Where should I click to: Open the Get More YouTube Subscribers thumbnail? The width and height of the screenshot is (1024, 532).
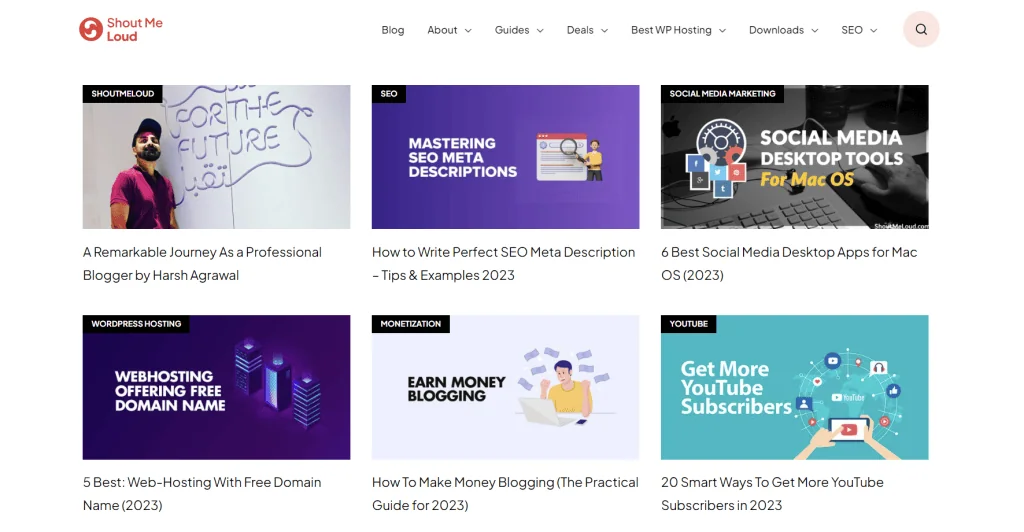[795, 387]
